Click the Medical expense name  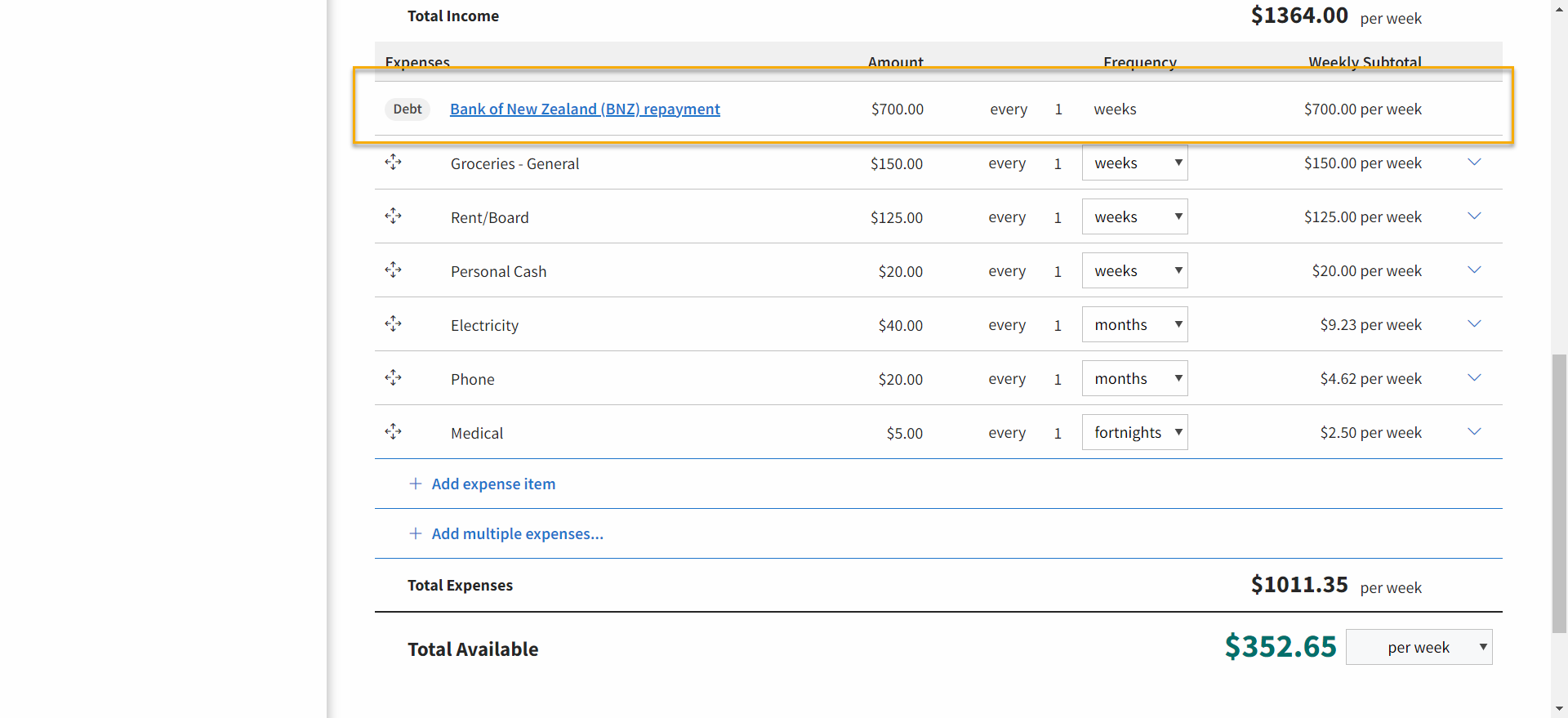477,433
